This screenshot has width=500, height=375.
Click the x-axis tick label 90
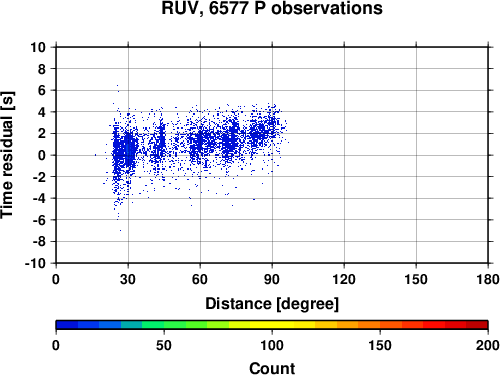click(272, 279)
